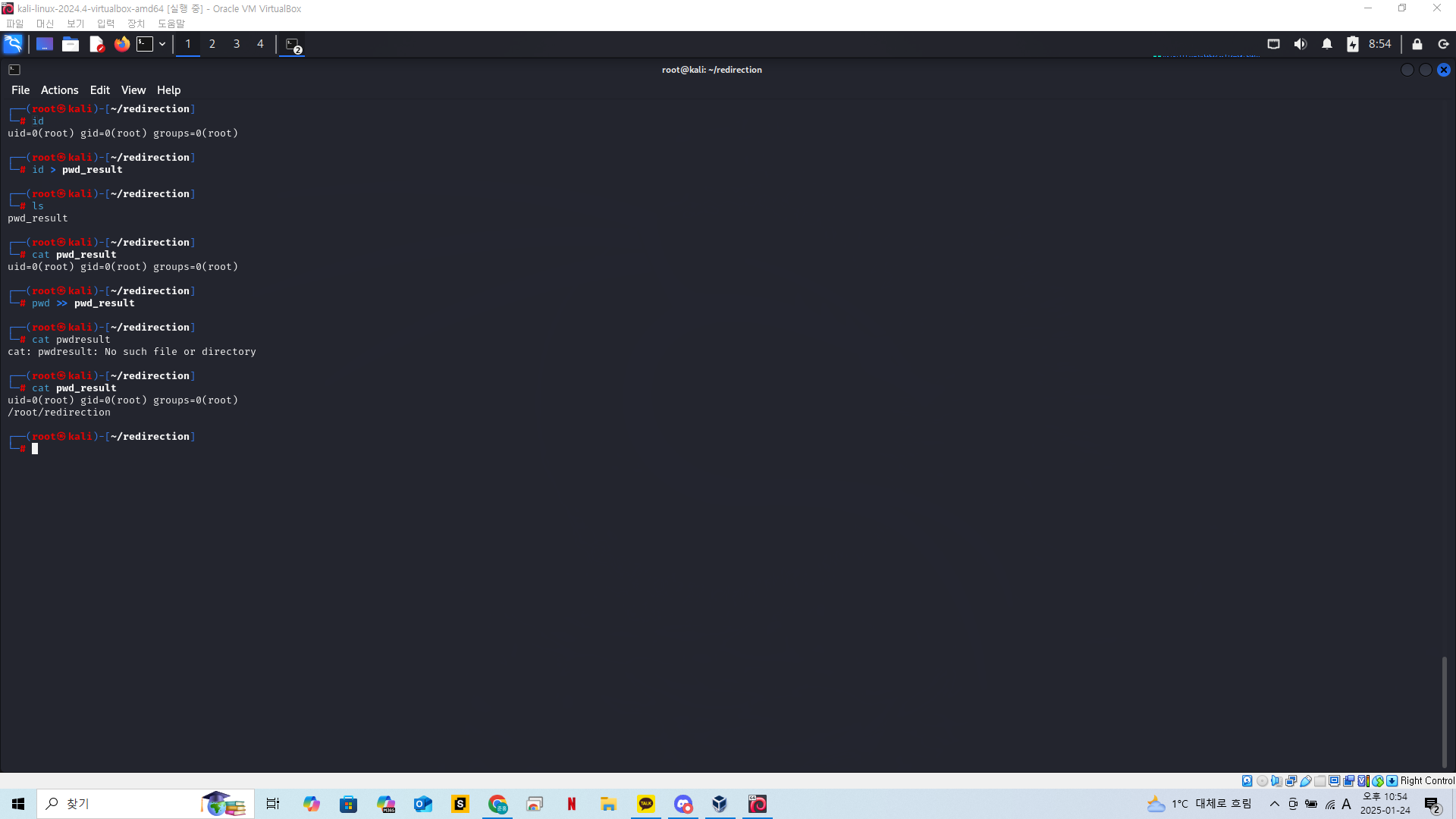The height and width of the screenshot is (819, 1456).
Task: Open the terminal View menu
Action: point(133,90)
